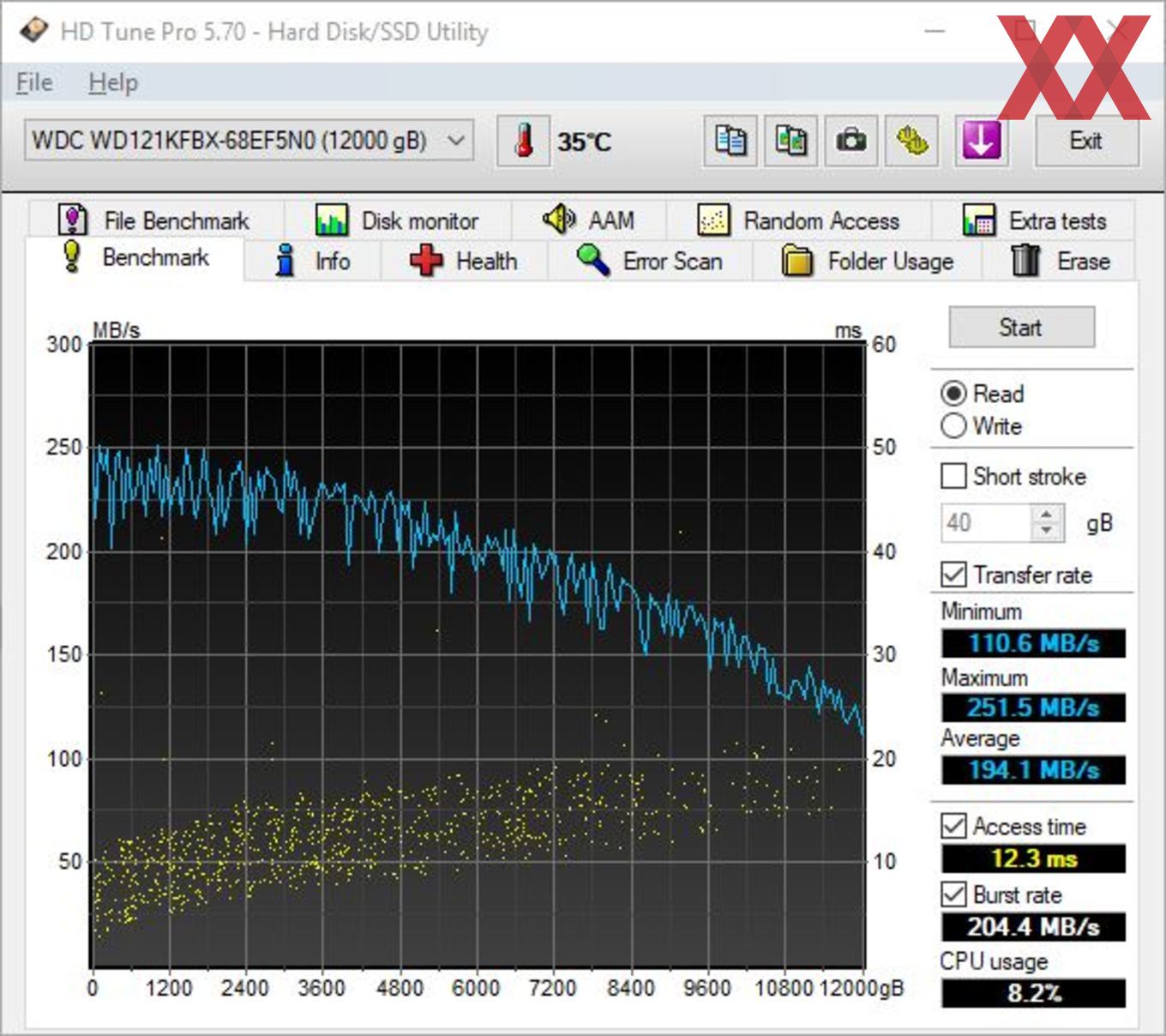1166x1036 pixels.
Task: Toggle the Access time checkbox
Action: [x=953, y=826]
